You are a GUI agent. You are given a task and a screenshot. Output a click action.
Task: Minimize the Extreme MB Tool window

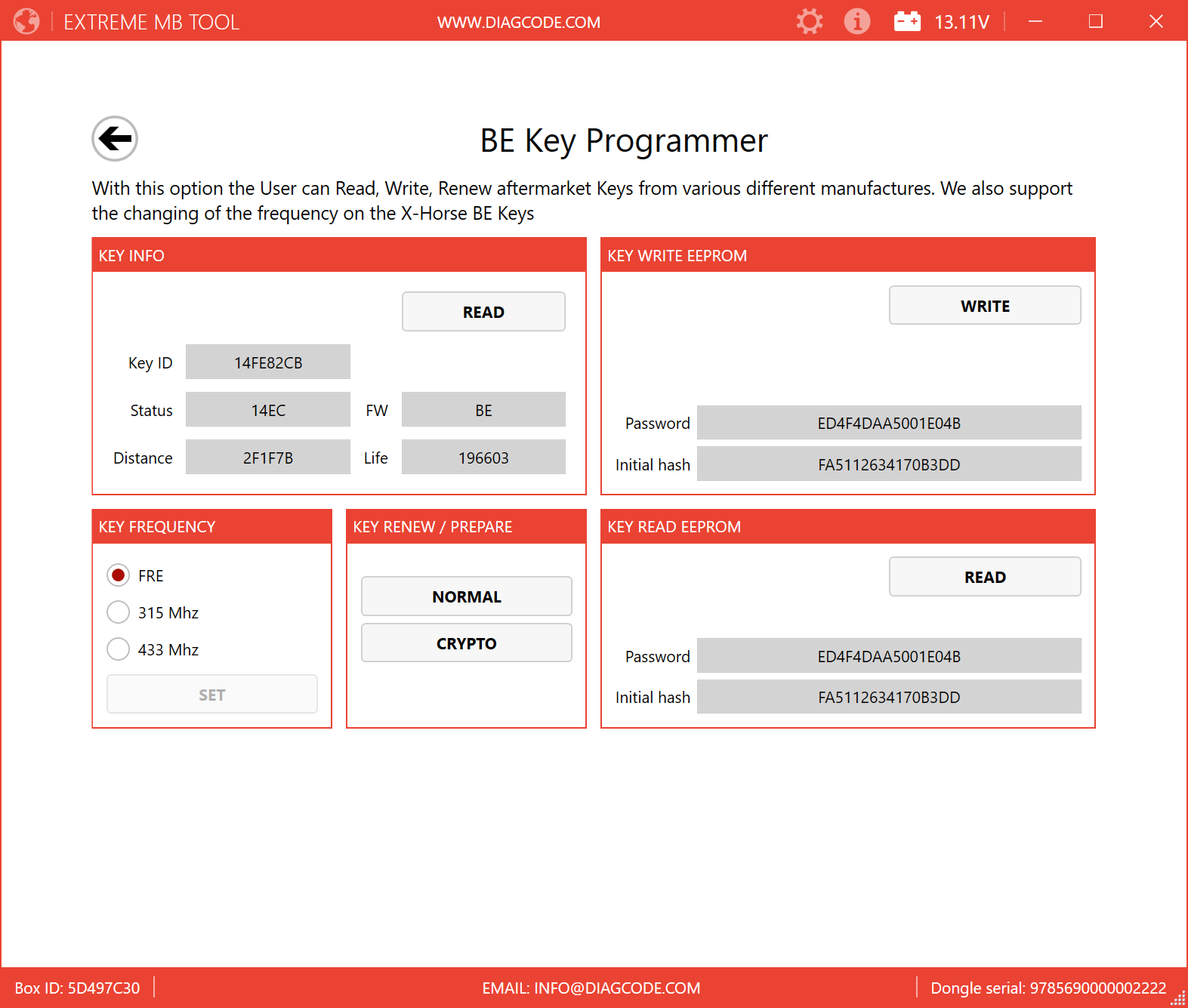pyautogui.click(x=1035, y=21)
